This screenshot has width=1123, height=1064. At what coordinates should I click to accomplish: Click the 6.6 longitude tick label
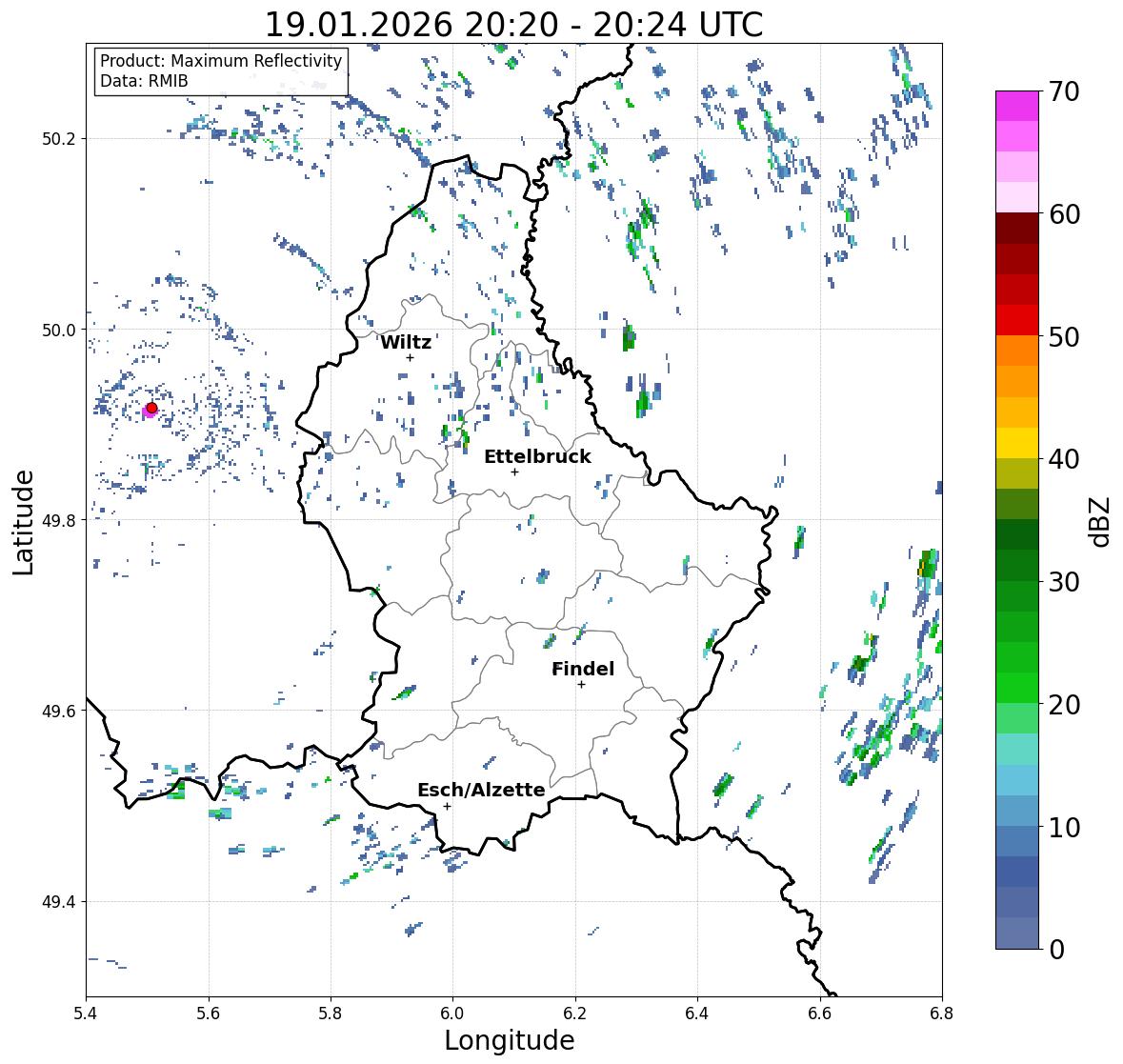820,1014
